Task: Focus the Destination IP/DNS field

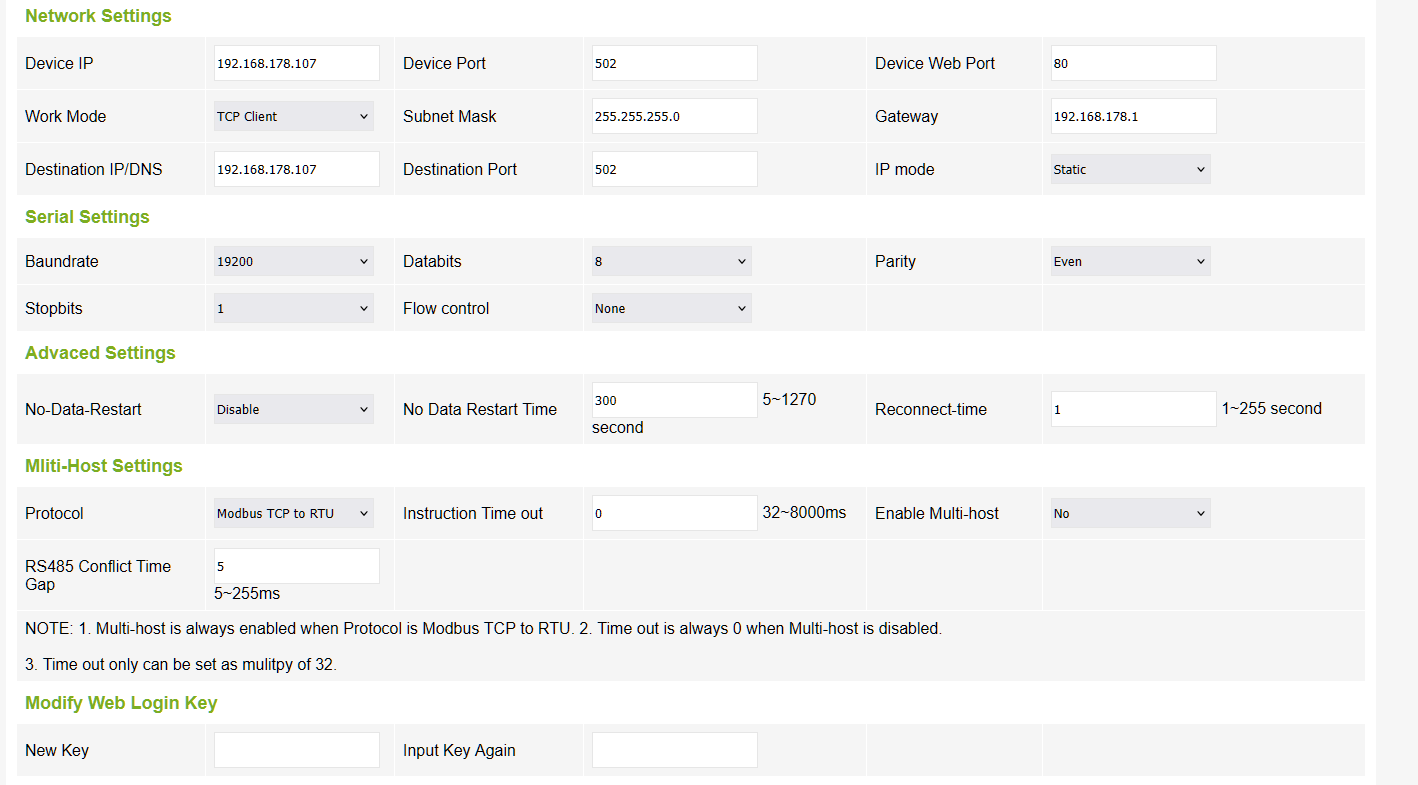Action: [x=297, y=169]
